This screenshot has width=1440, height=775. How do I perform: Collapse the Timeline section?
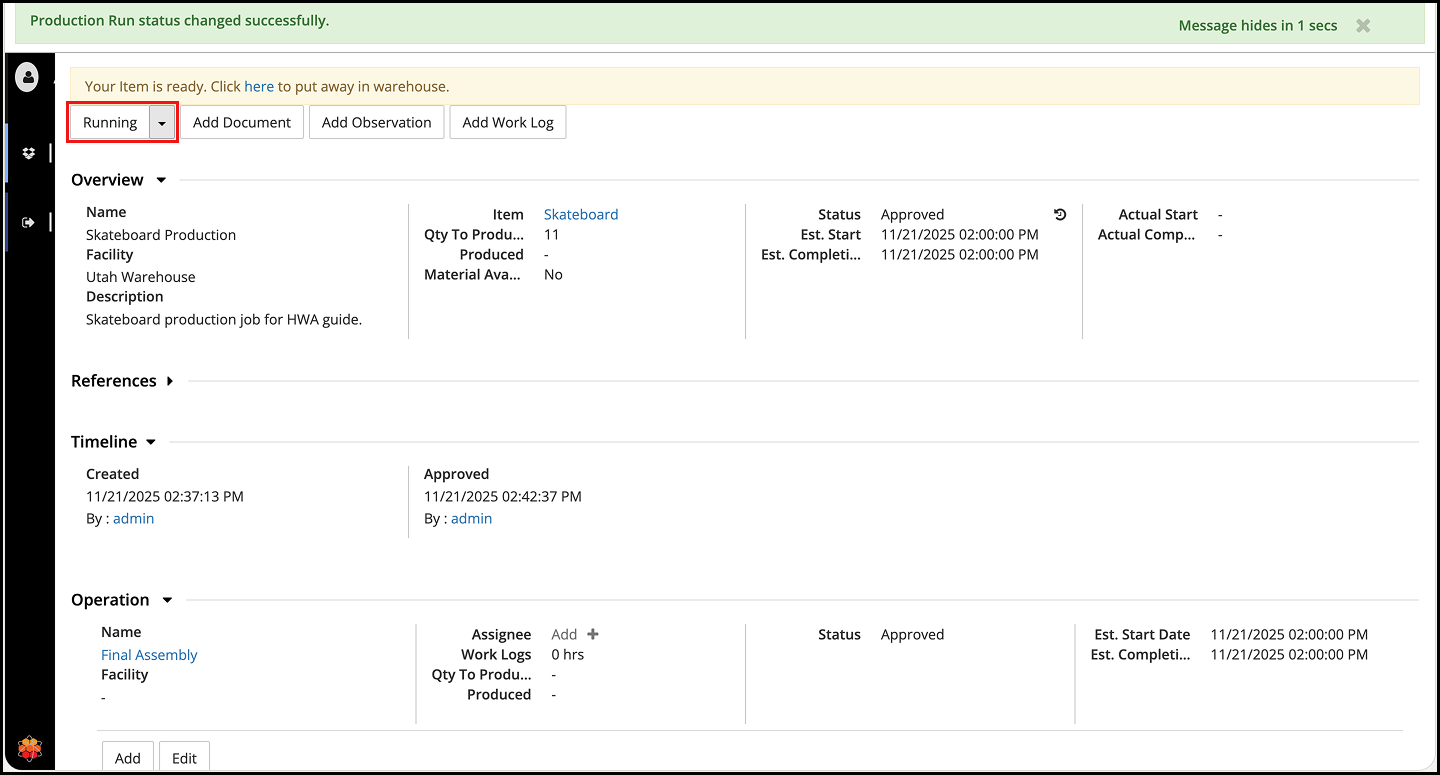151,442
